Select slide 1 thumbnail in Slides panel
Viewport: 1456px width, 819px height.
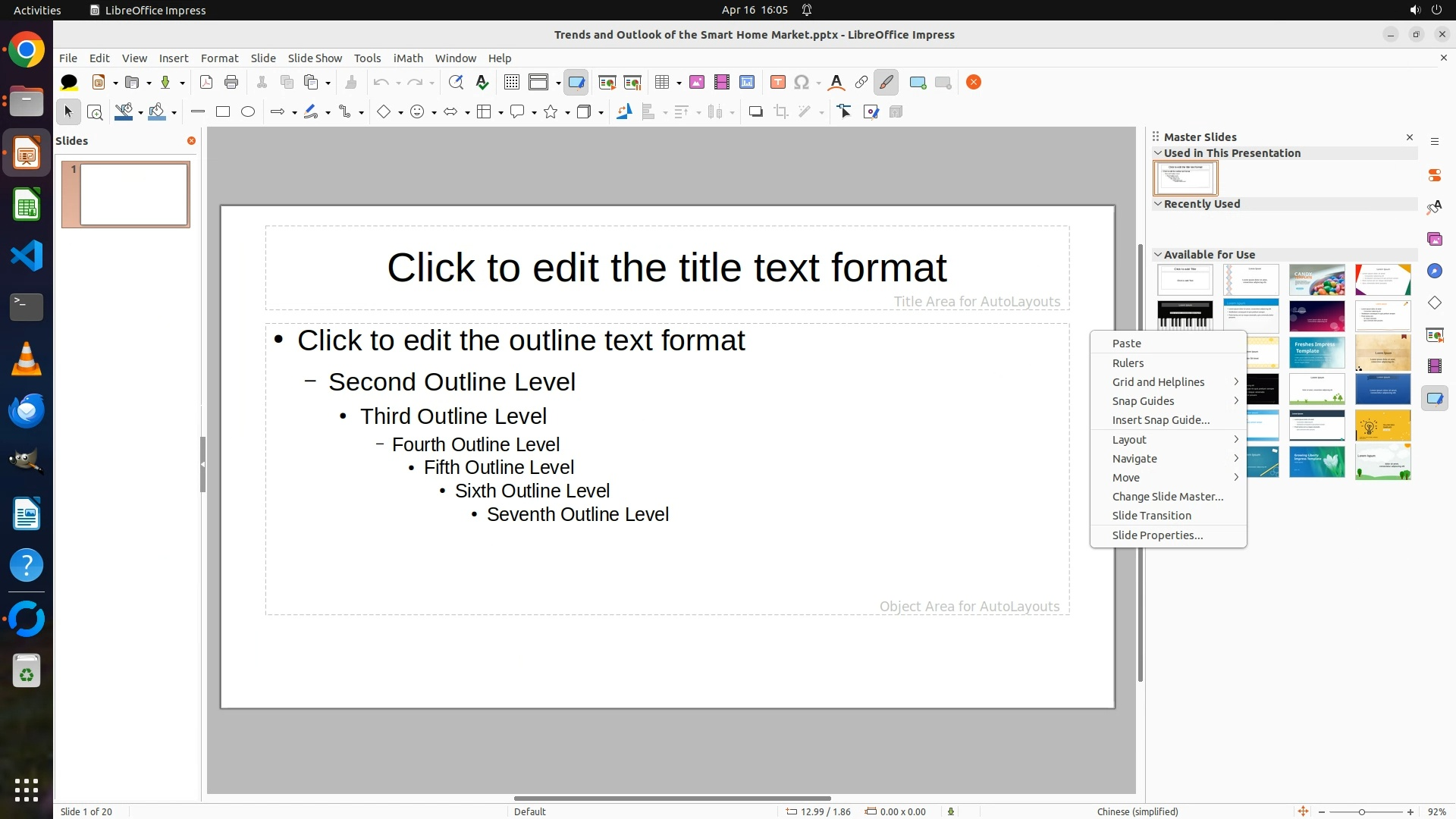pos(133,195)
